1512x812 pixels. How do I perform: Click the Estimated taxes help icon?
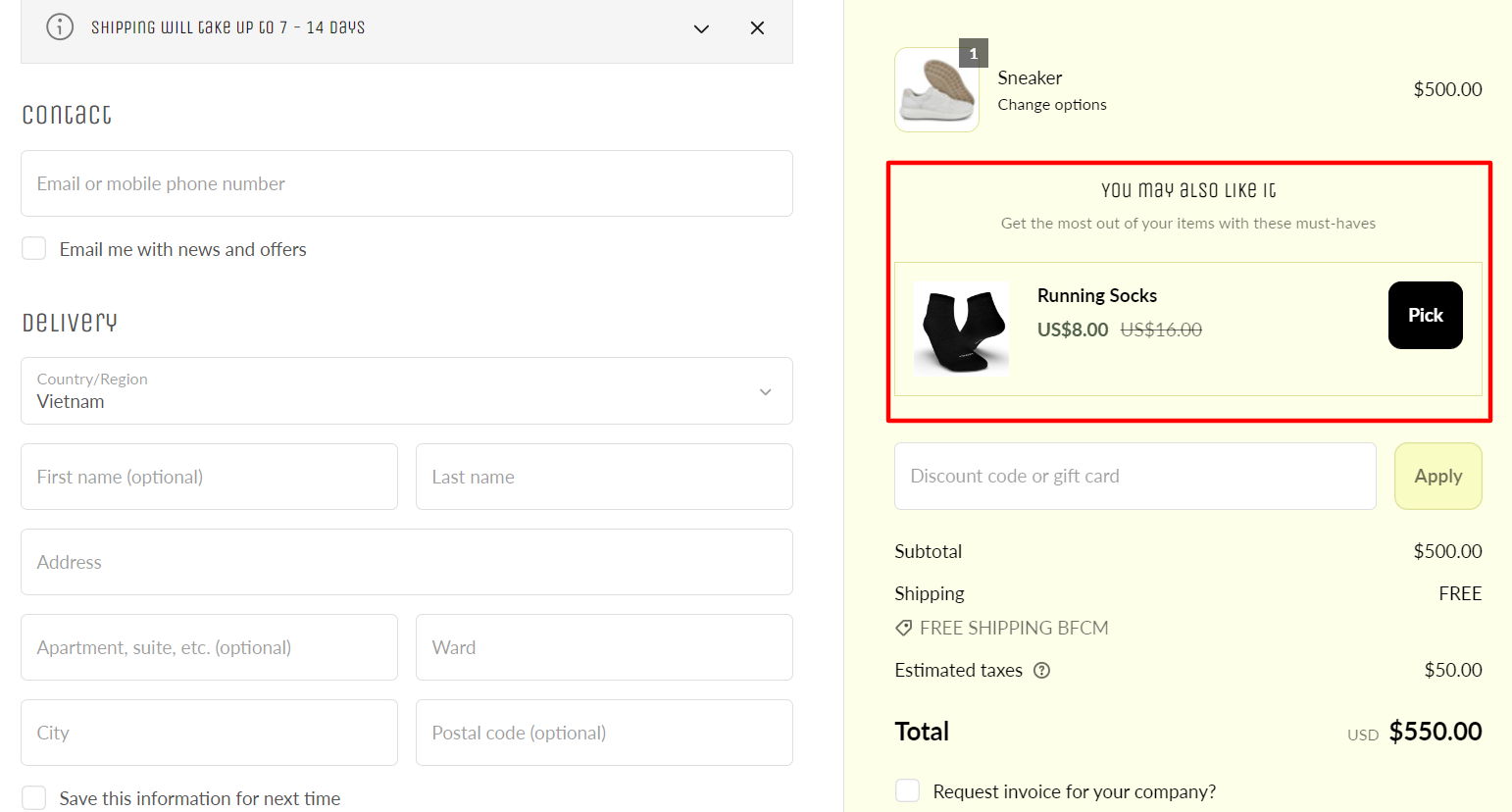pos(1042,671)
